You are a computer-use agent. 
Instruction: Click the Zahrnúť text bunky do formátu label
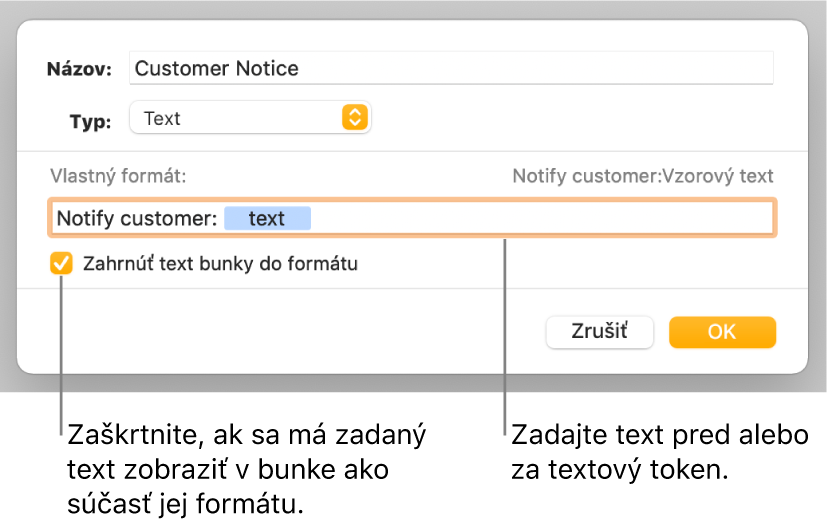click(x=220, y=263)
